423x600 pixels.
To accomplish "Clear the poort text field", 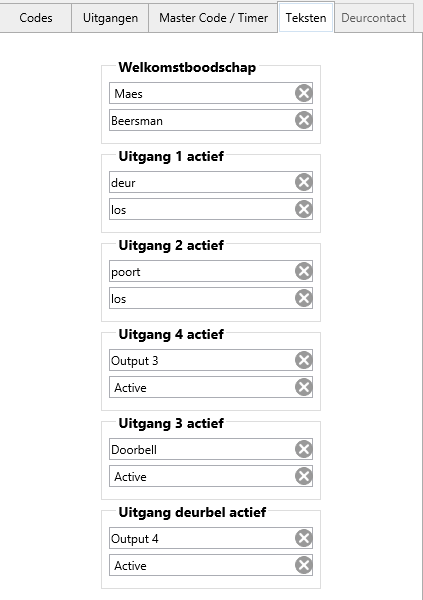I will [x=304, y=271].
